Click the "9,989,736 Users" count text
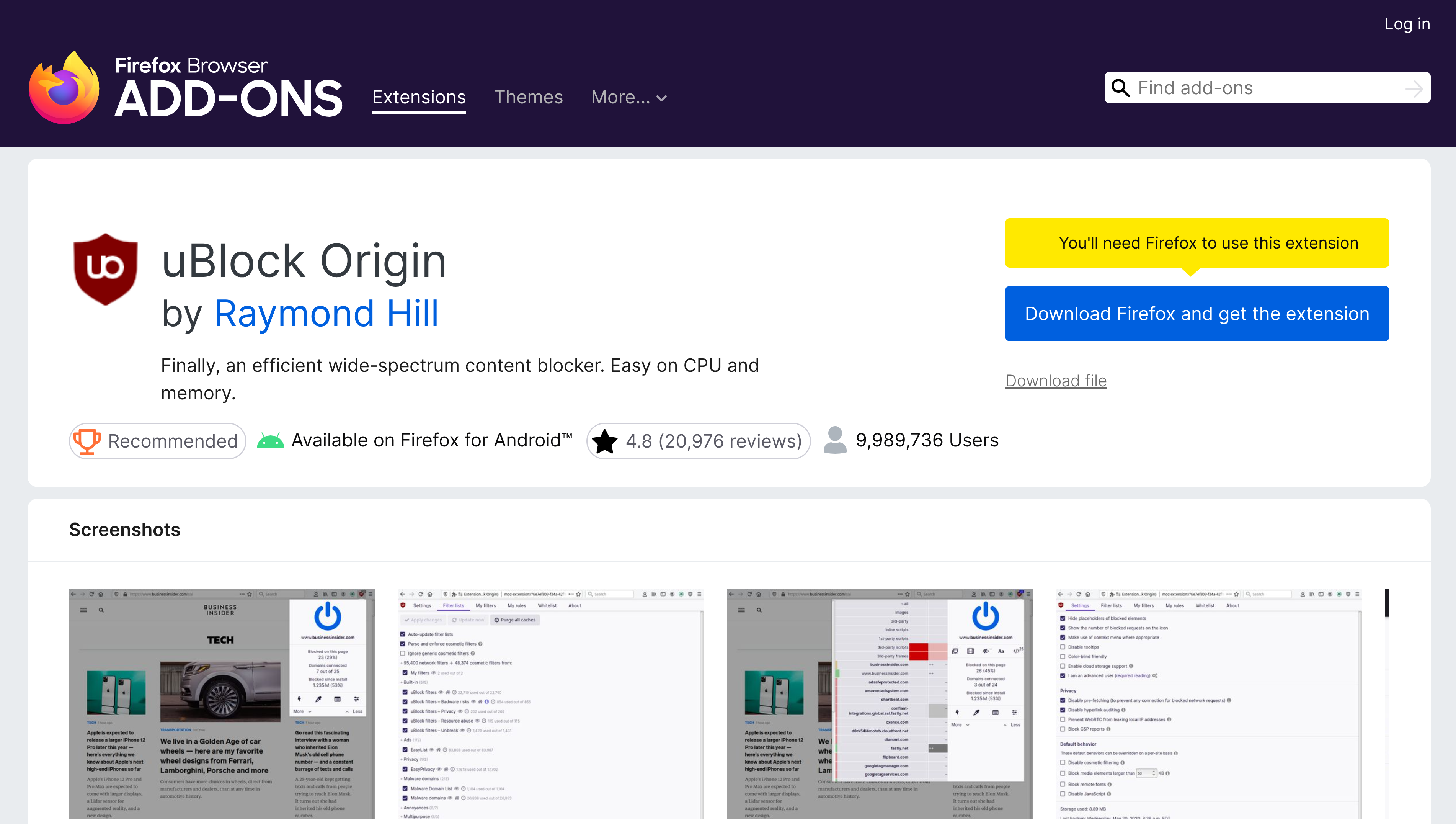The width and height of the screenshot is (1456, 824). [927, 440]
